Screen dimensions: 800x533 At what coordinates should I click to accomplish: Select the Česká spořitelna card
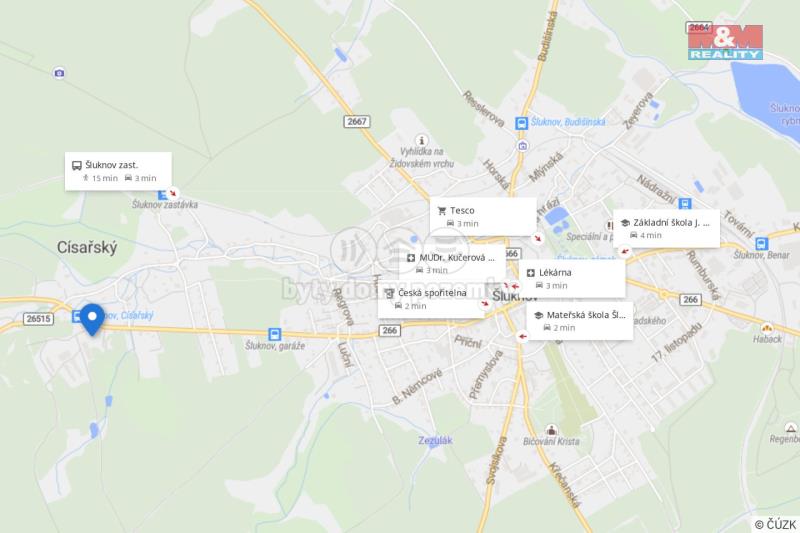point(432,299)
